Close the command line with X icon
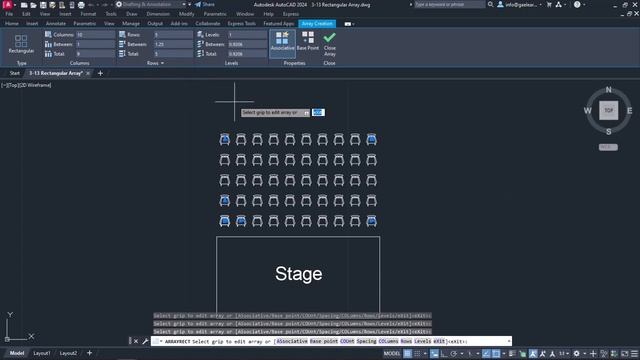Image resolution: width=640 pixels, height=360 pixels. pyautogui.click(x=136, y=341)
